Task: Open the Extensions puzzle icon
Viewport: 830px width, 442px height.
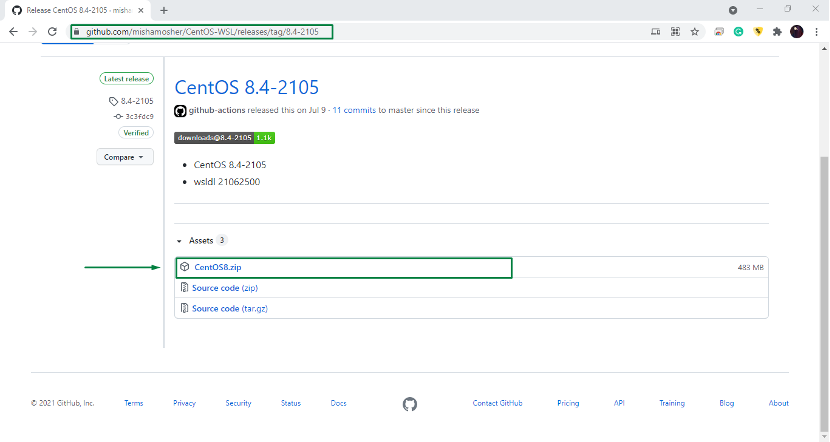Action: [x=777, y=32]
